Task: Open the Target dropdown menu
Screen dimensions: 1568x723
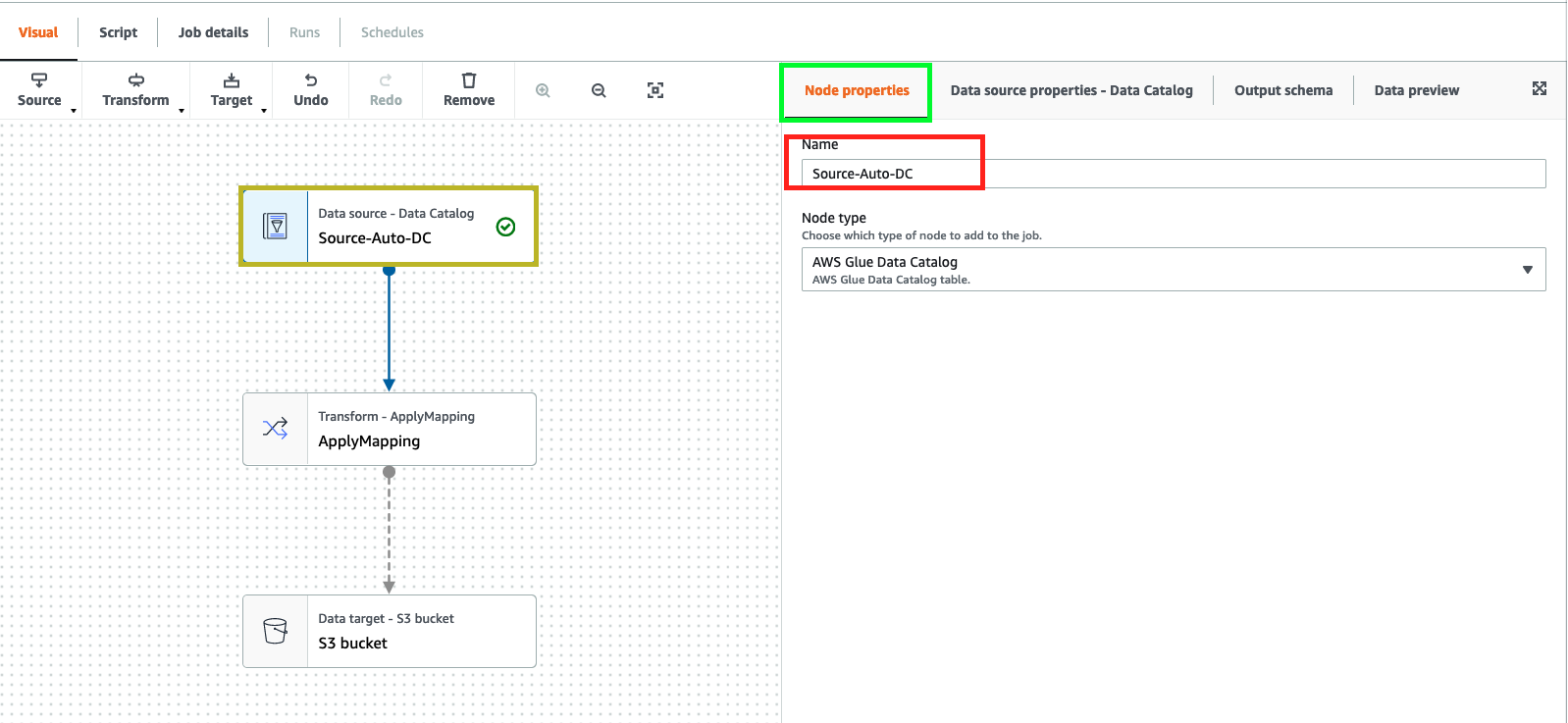Action: click(232, 90)
